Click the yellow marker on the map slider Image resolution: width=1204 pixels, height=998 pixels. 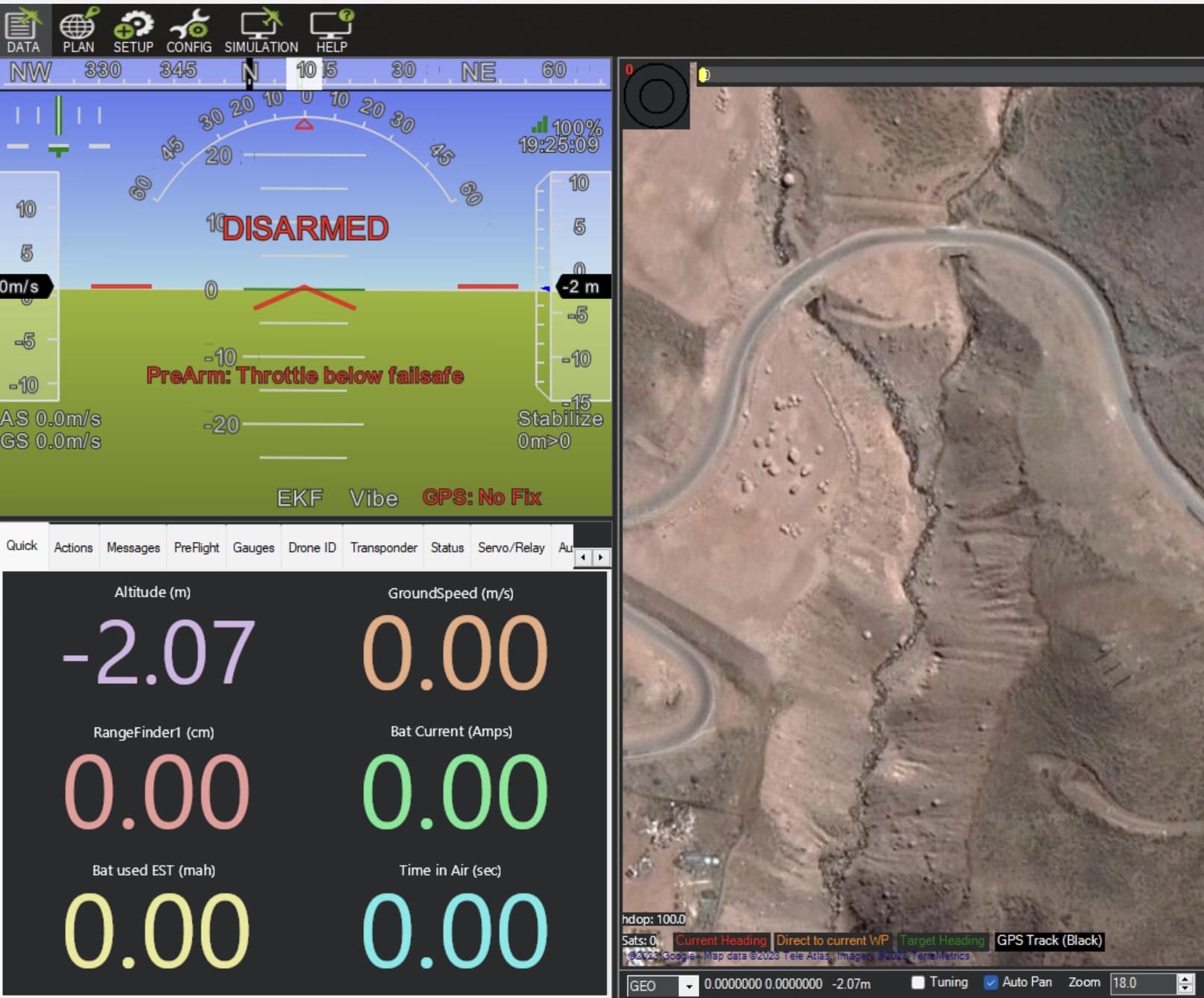coord(703,75)
